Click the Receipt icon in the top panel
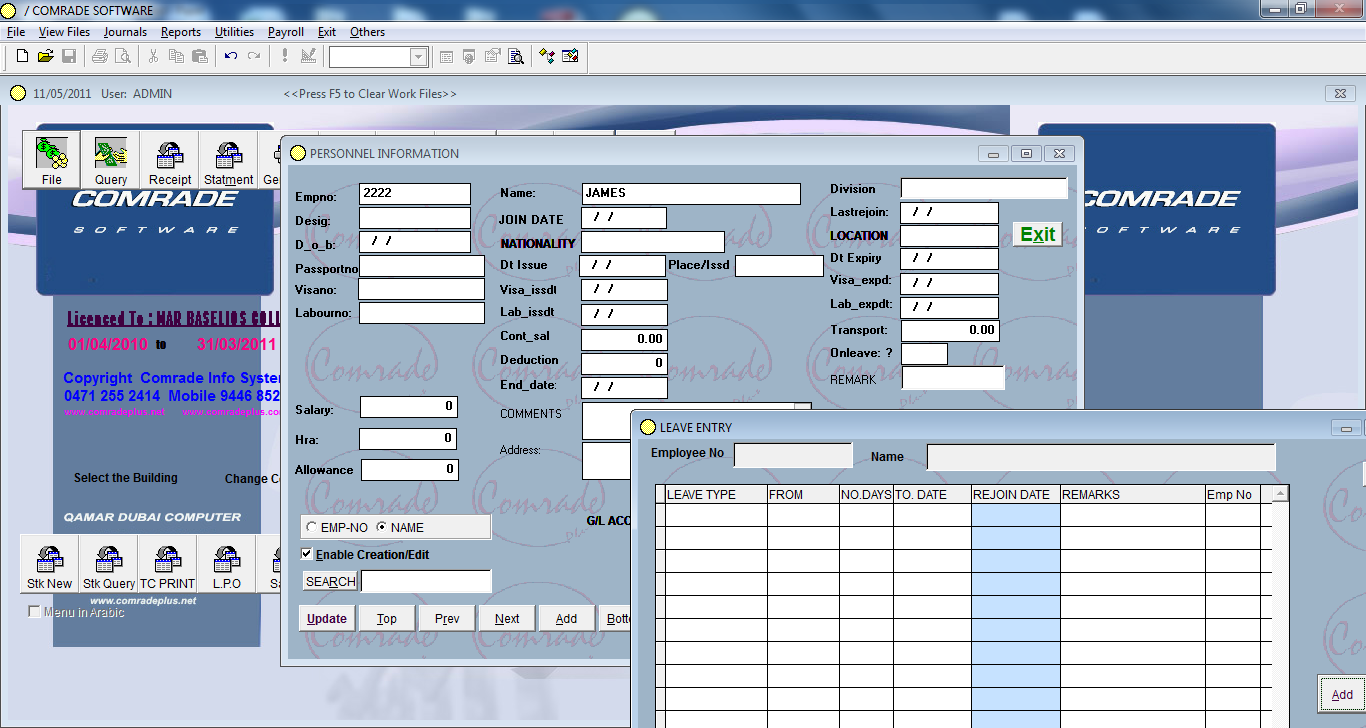1366x728 pixels. [x=169, y=158]
